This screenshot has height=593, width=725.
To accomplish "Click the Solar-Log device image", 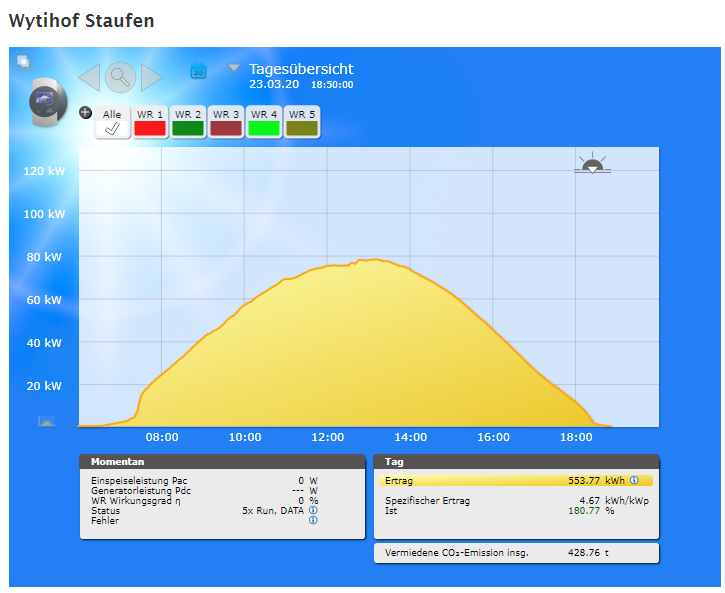I will [x=48, y=102].
